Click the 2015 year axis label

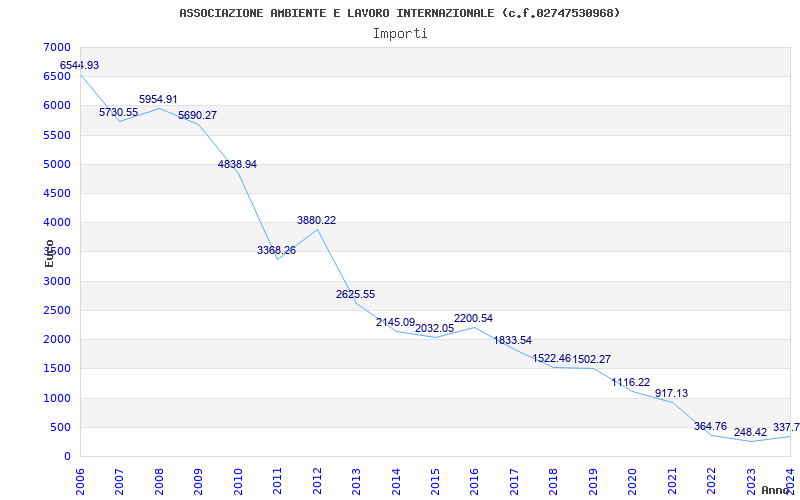coord(435,481)
